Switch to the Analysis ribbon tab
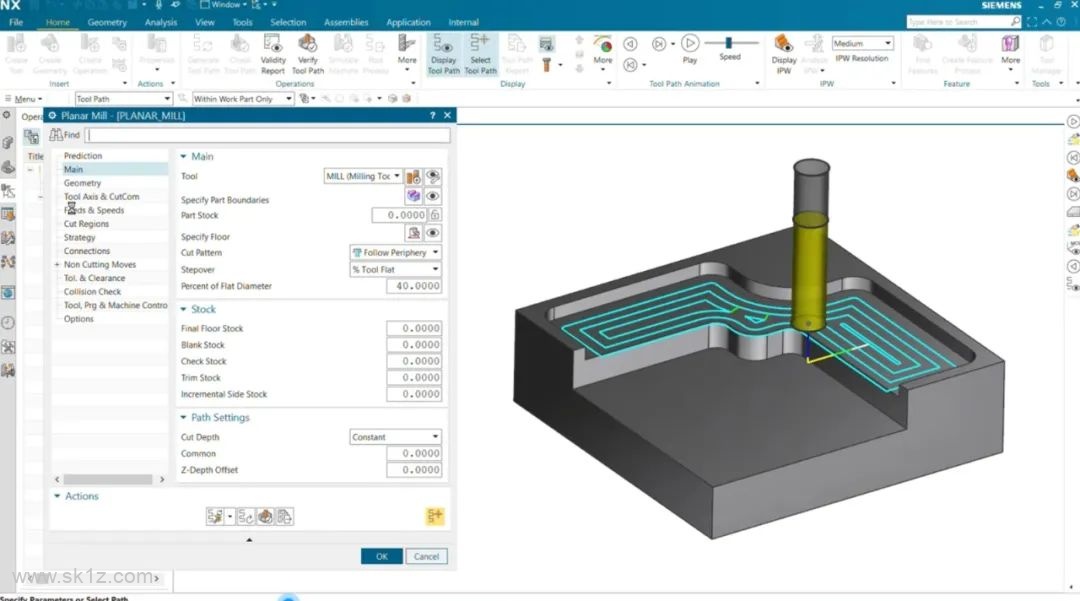 click(160, 22)
